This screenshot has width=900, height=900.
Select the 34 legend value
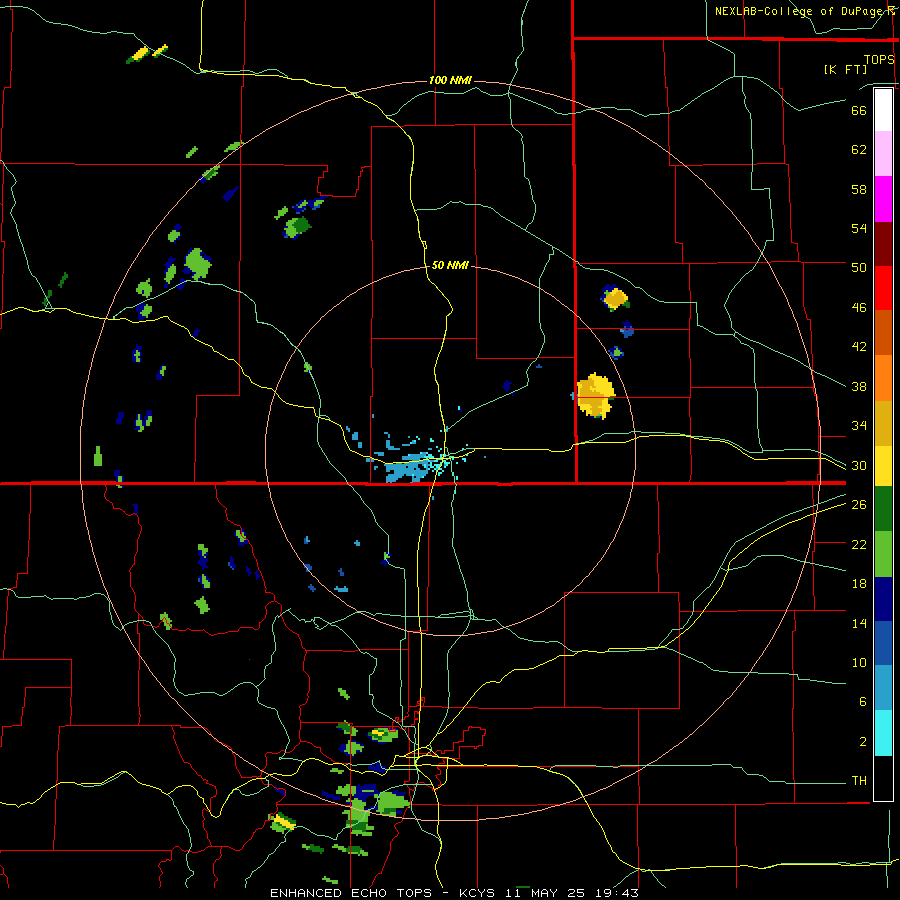click(x=859, y=425)
